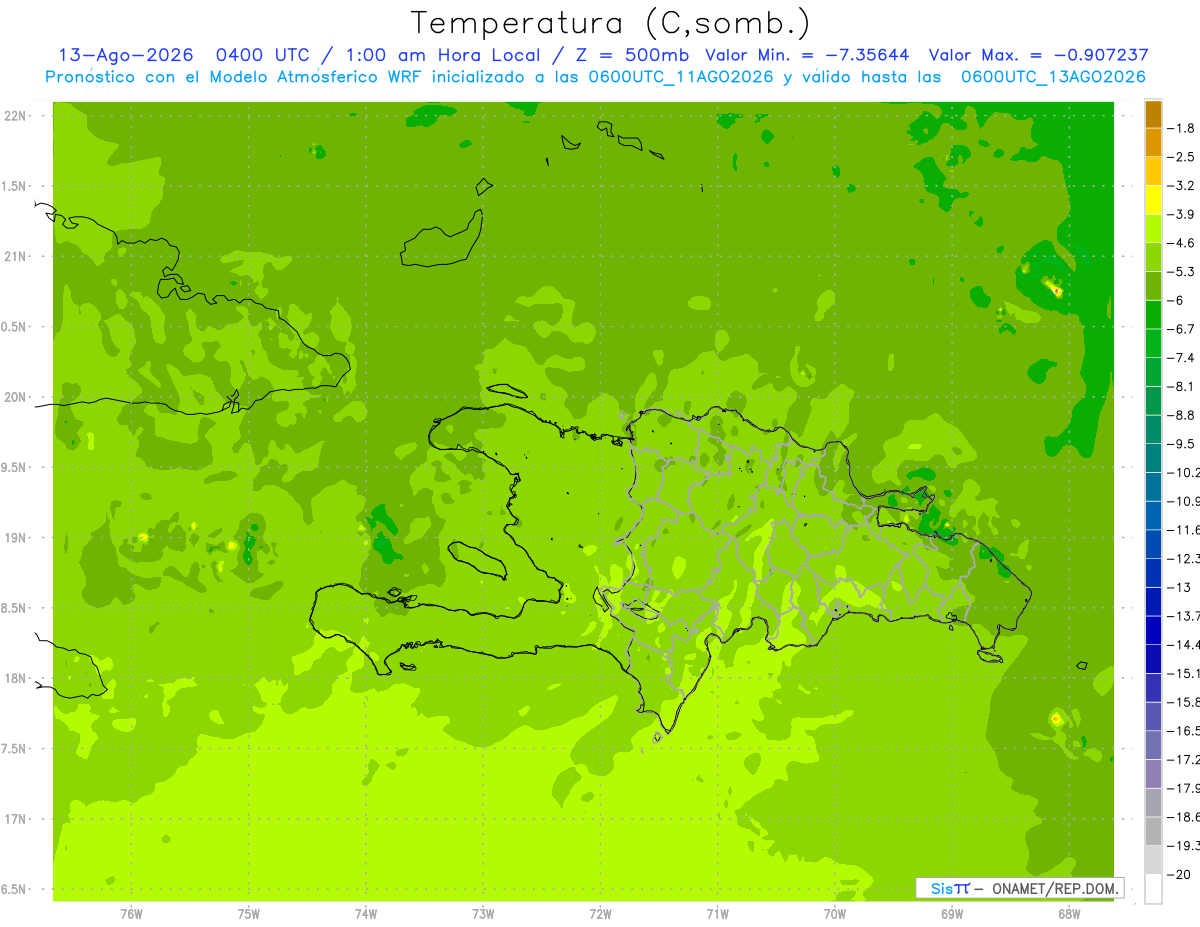
Task: Click the '18N' latitude label
Action: click(16, 678)
